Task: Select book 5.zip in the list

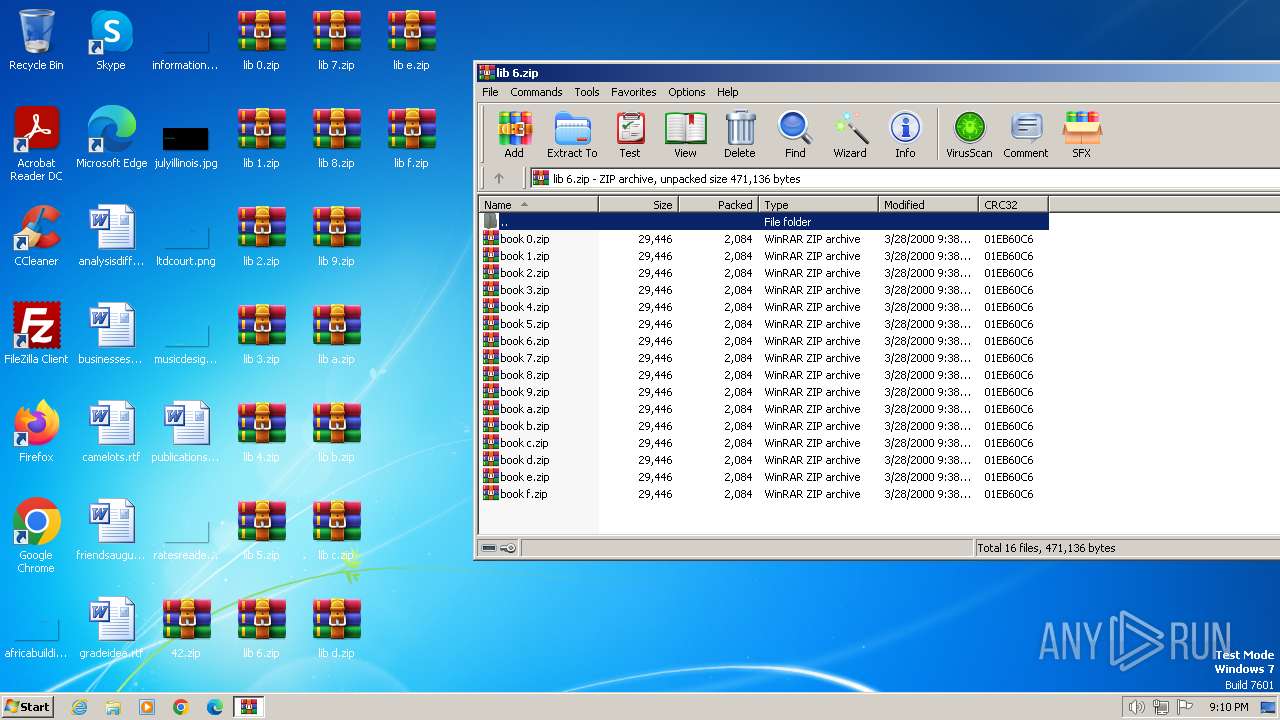Action: click(x=764, y=324)
